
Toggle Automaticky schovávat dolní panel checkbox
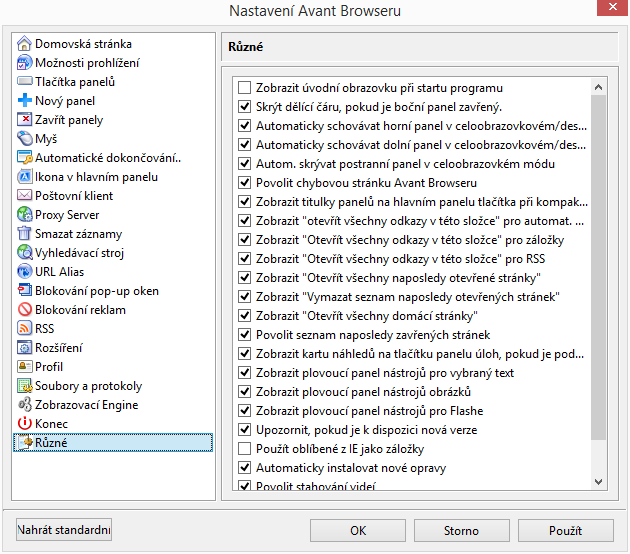click(244, 144)
